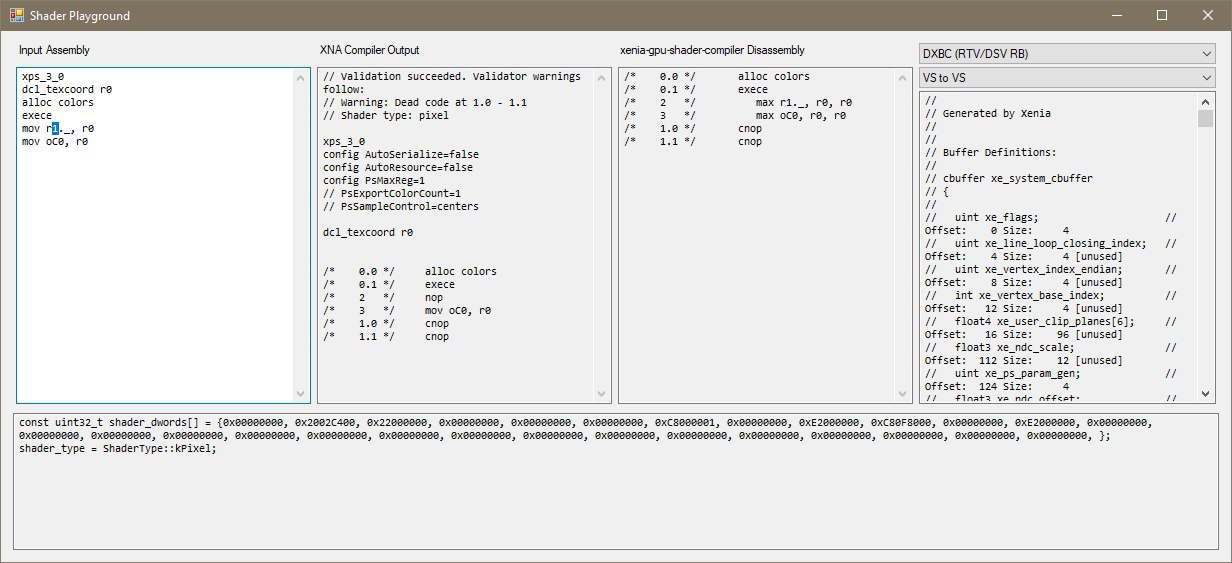Screen dimensions: 1232x563
Task: Click the DXBC output scroll down arrow
Action: [1205, 394]
